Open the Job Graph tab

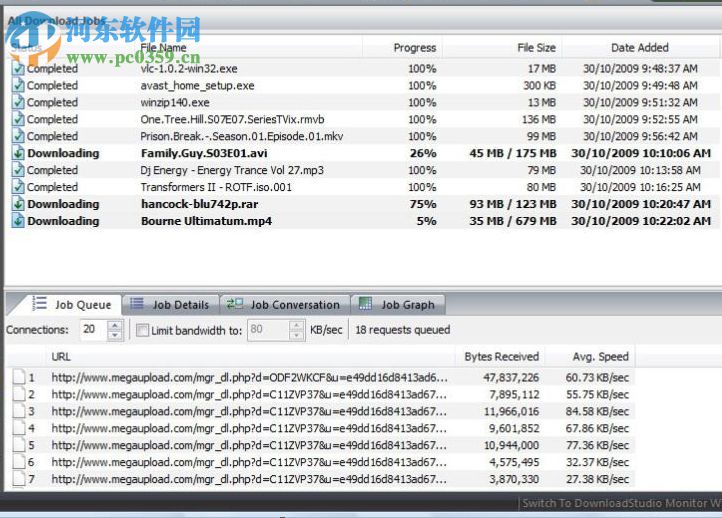click(x=397, y=305)
